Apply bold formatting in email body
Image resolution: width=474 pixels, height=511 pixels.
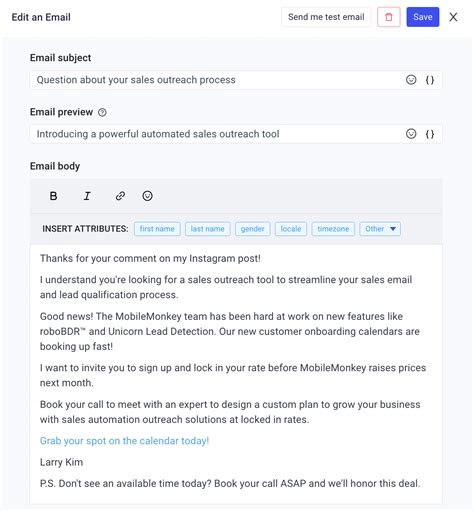click(53, 196)
